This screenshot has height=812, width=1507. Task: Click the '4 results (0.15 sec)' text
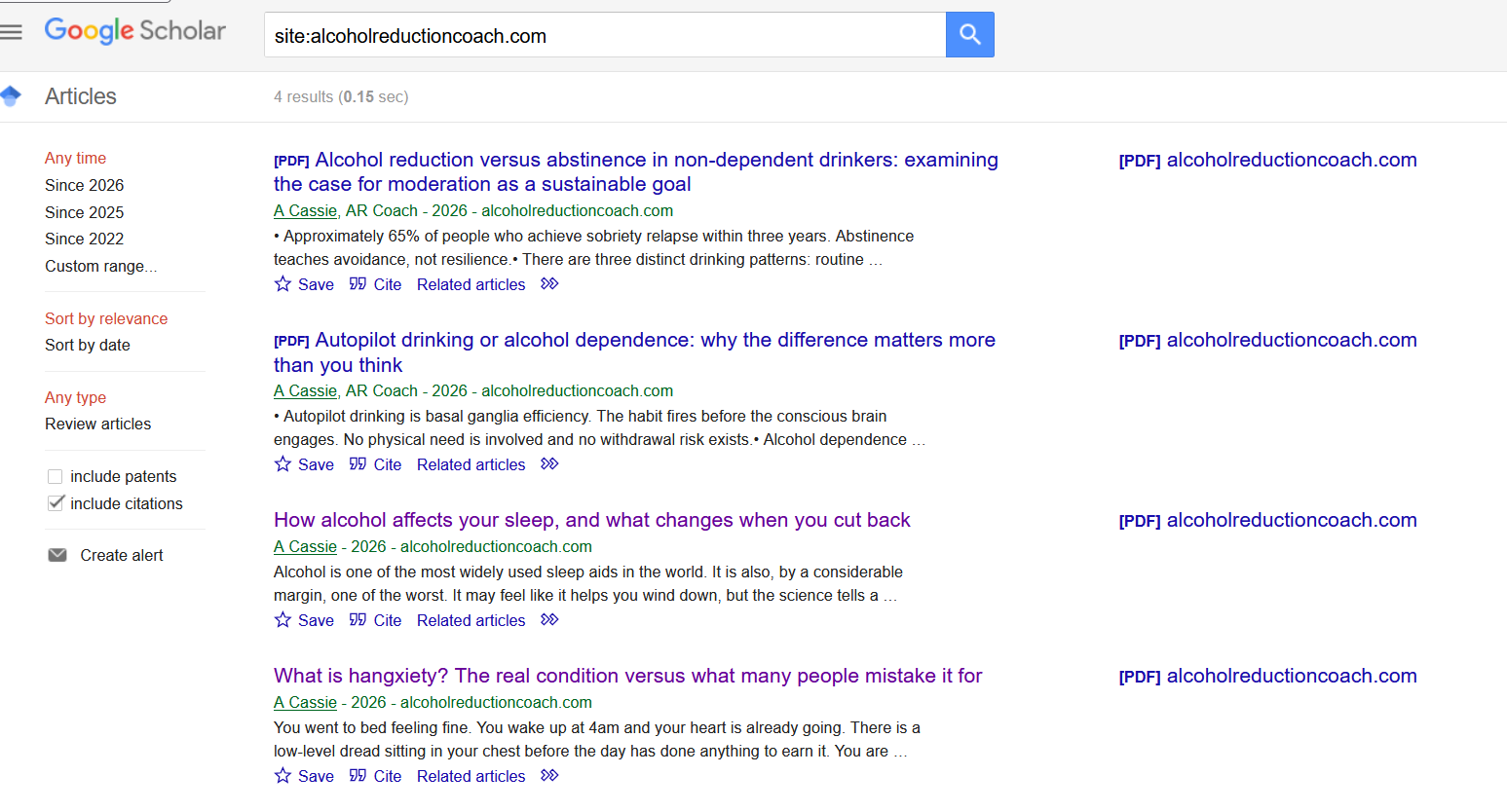(341, 96)
